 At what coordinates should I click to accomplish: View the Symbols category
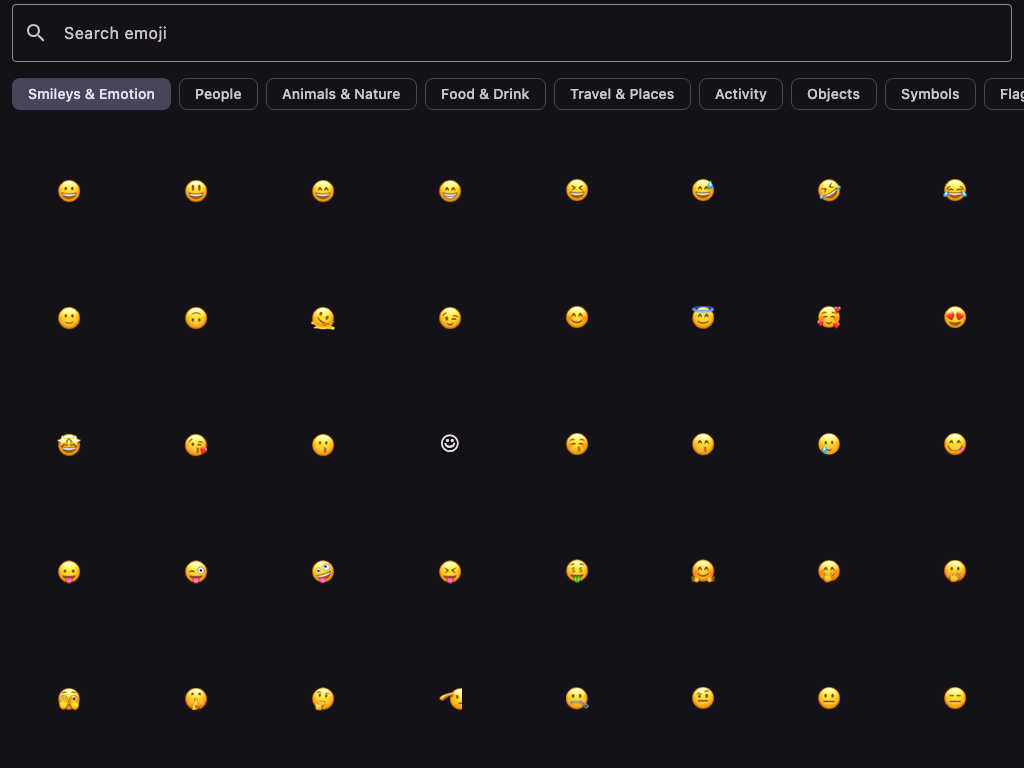pyautogui.click(x=930, y=94)
